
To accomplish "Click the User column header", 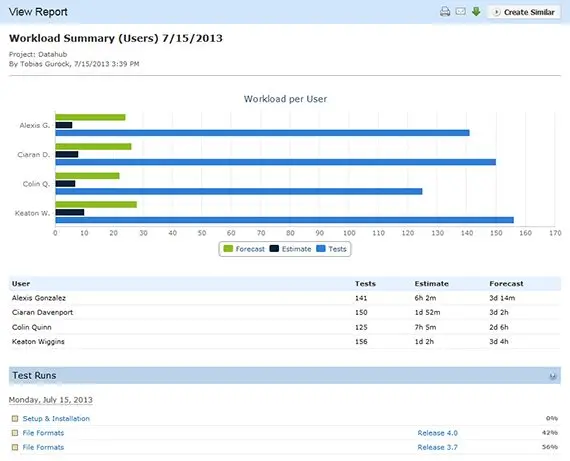I will point(21,284).
